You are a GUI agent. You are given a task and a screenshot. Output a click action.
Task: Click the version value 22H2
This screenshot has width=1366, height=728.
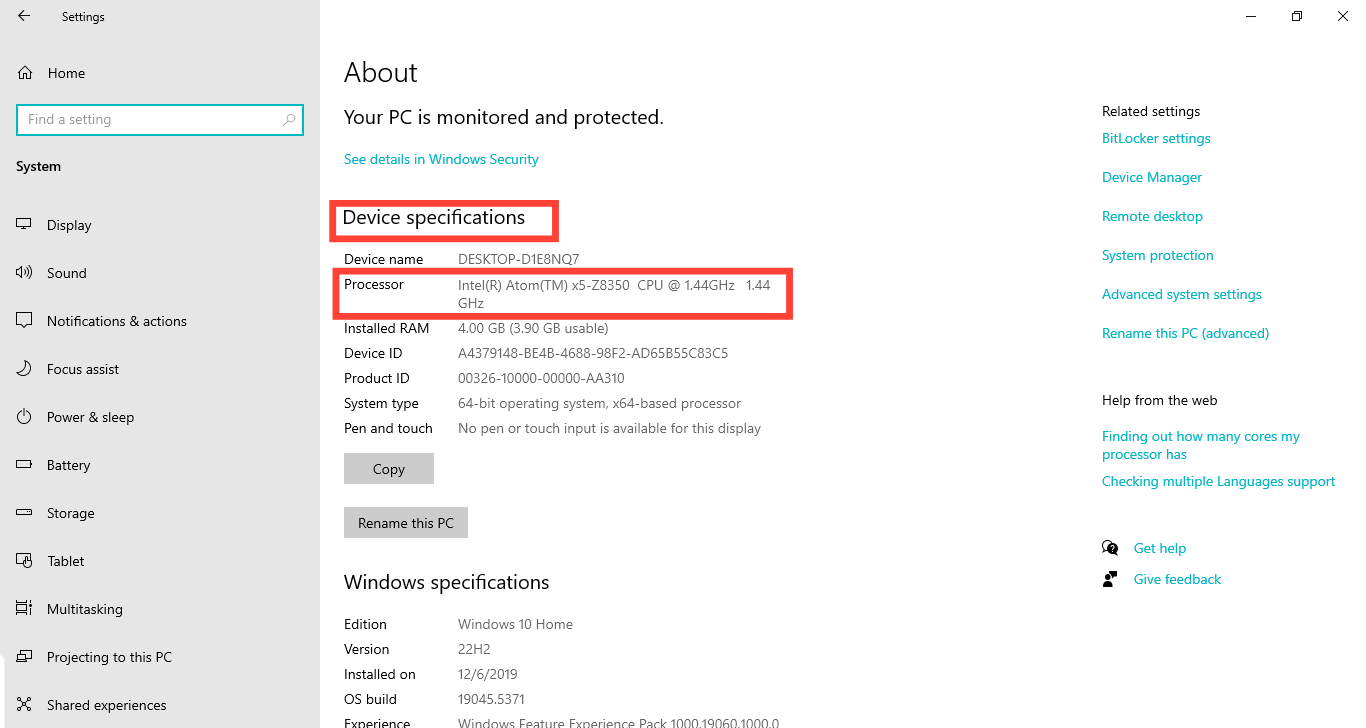[473, 649]
